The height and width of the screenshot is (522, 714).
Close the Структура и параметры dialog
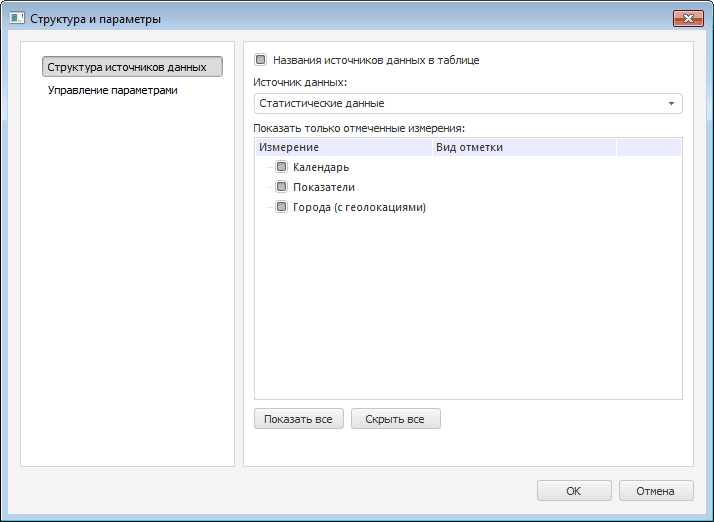pos(688,18)
